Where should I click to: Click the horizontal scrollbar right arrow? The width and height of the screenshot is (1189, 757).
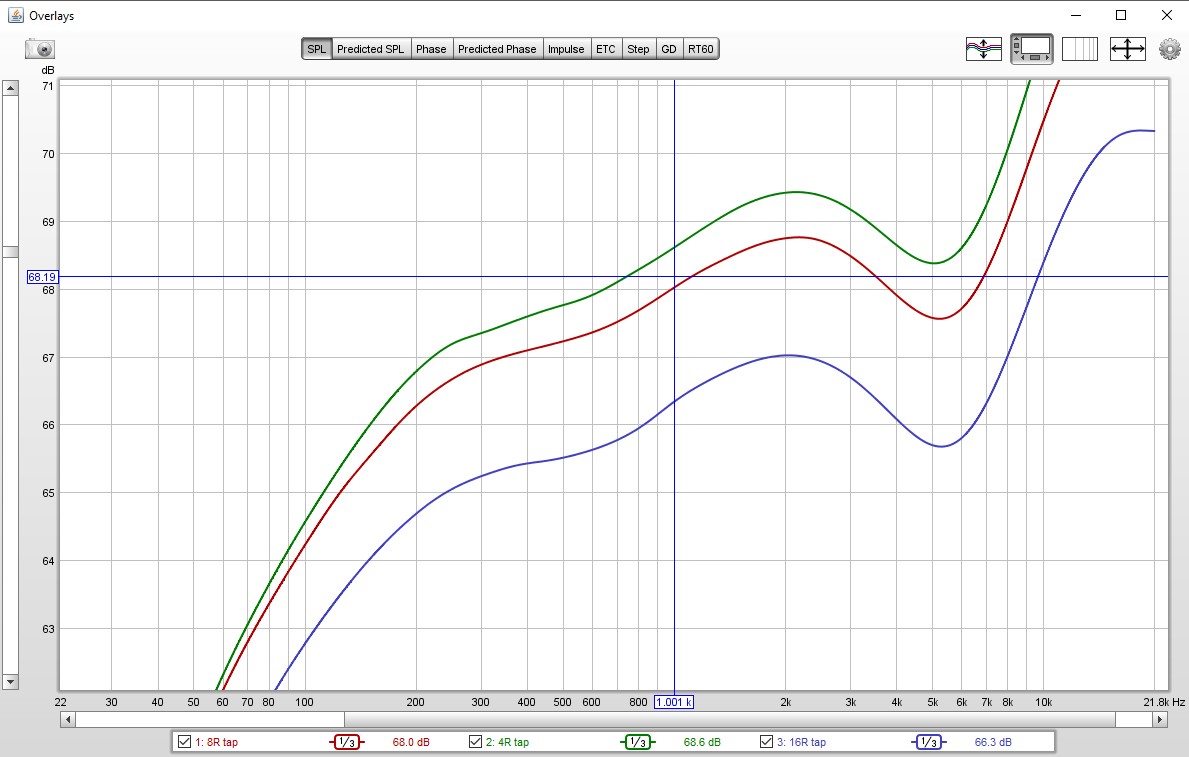tap(1160, 719)
